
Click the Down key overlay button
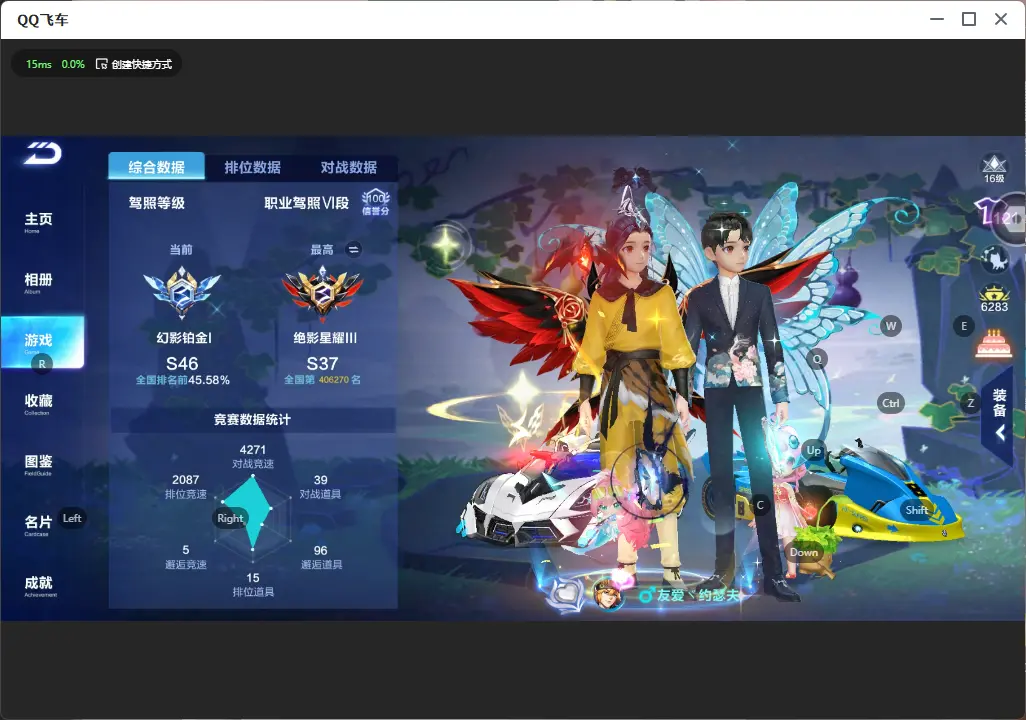804,552
